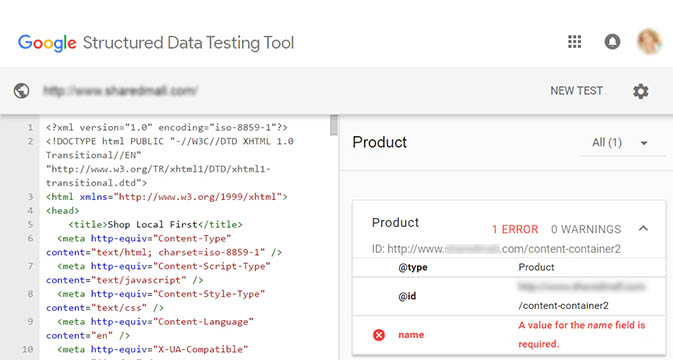673x360 pixels.
Task: Click the 1 ERROR label
Action: click(515, 229)
